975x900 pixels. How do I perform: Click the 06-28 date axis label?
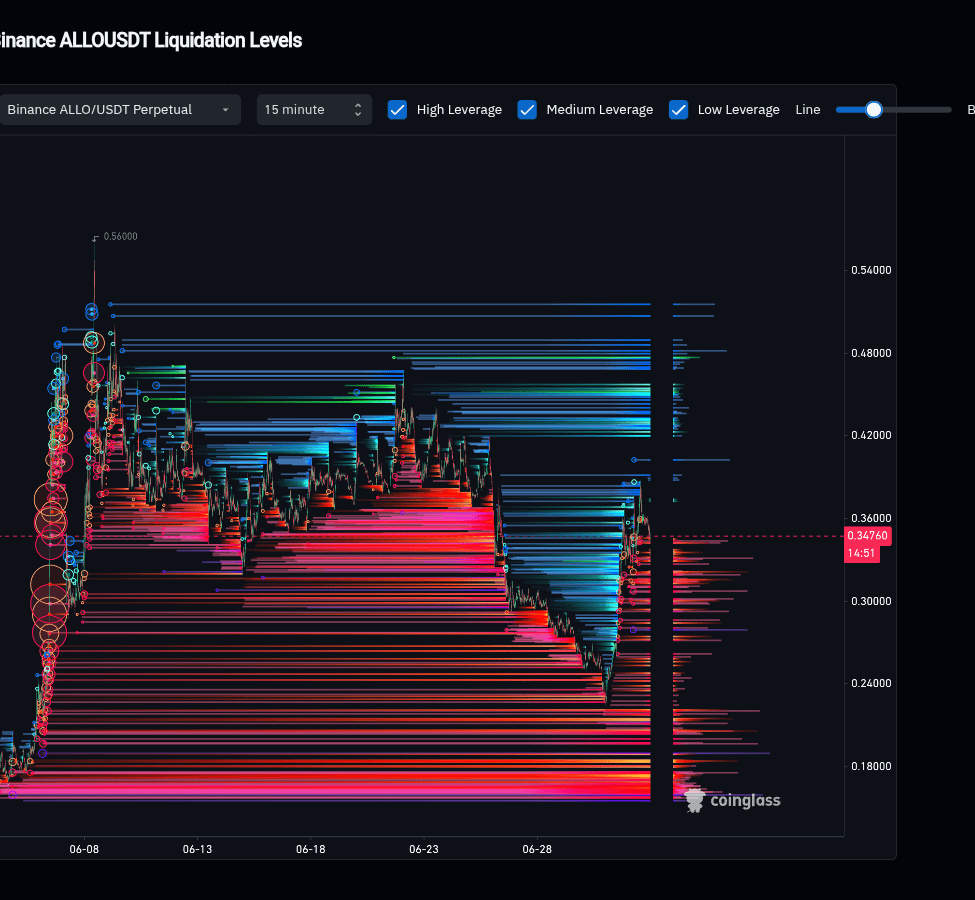[537, 849]
